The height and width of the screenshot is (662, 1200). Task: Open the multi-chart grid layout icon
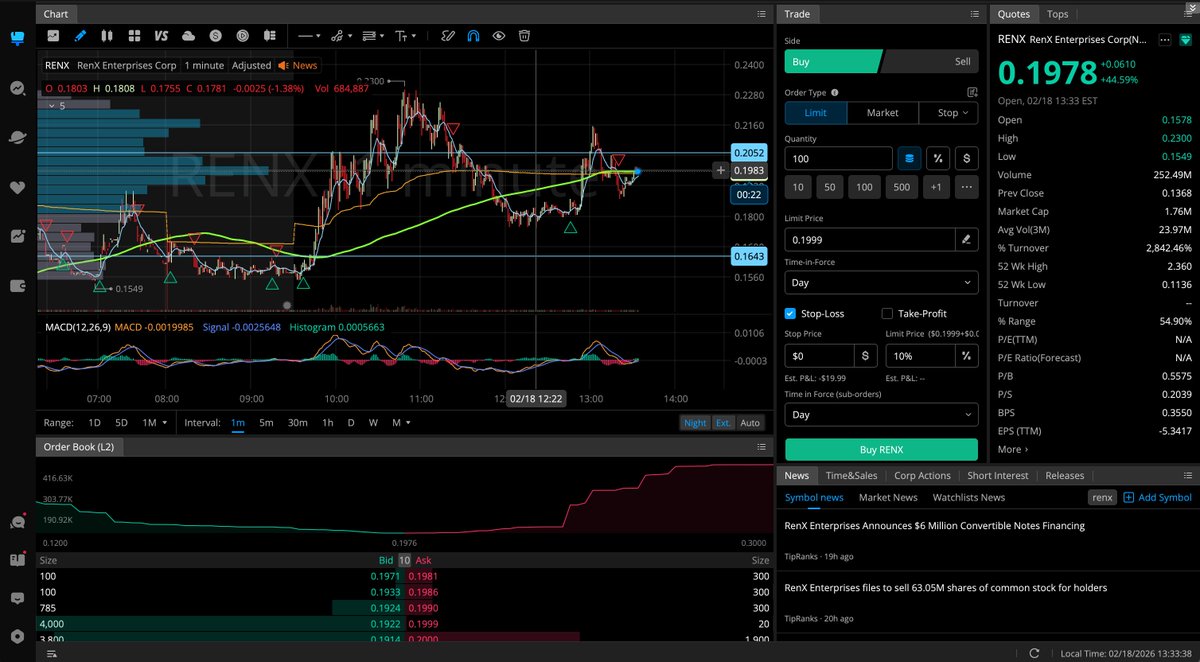tap(133, 36)
